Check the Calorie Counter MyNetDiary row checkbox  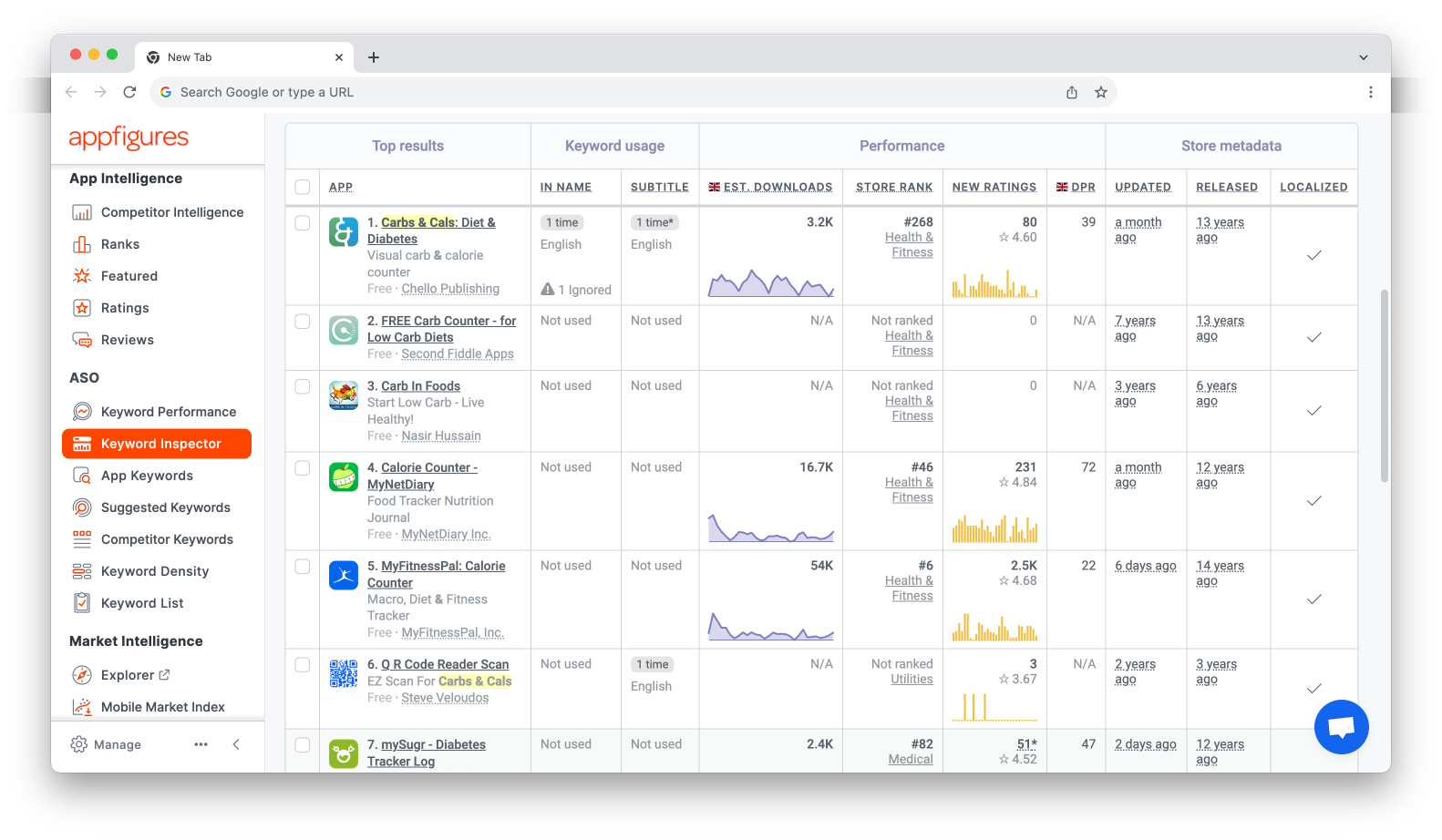click(x=303, y=467)
